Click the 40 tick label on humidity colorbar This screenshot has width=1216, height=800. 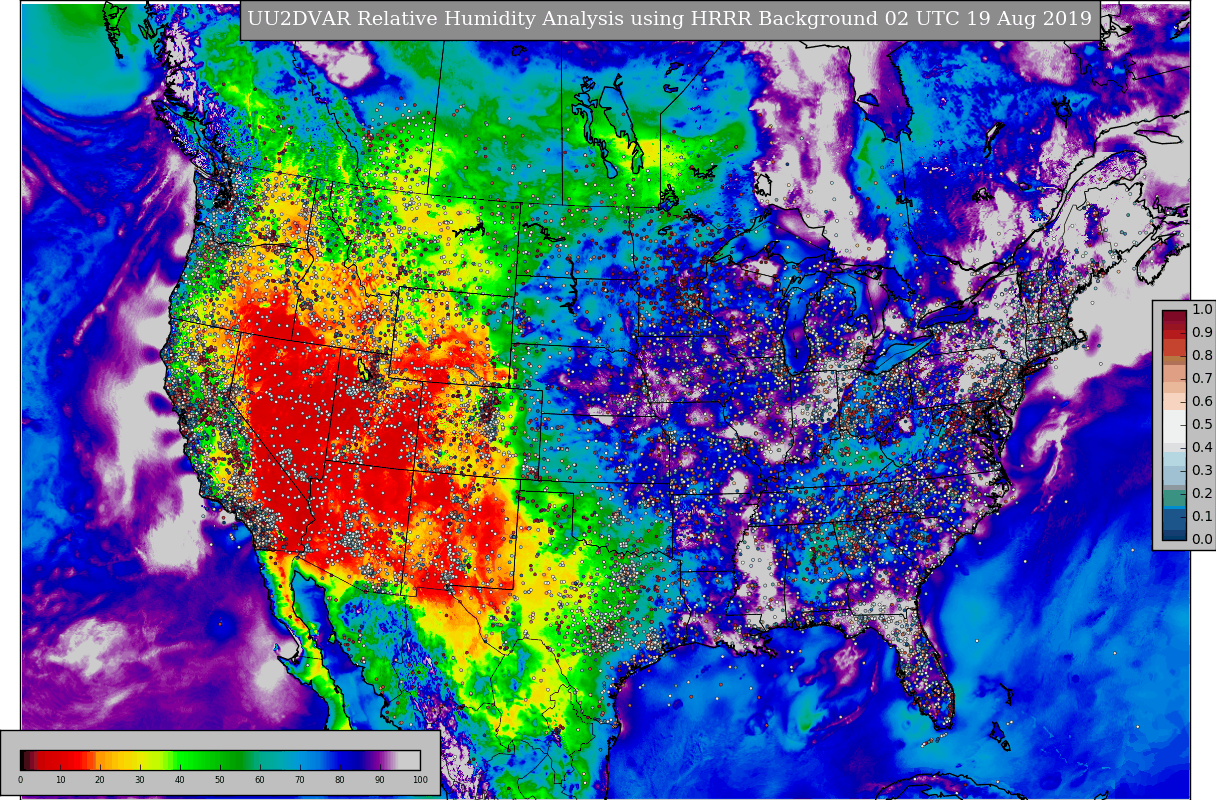click(x=180, y=780)
